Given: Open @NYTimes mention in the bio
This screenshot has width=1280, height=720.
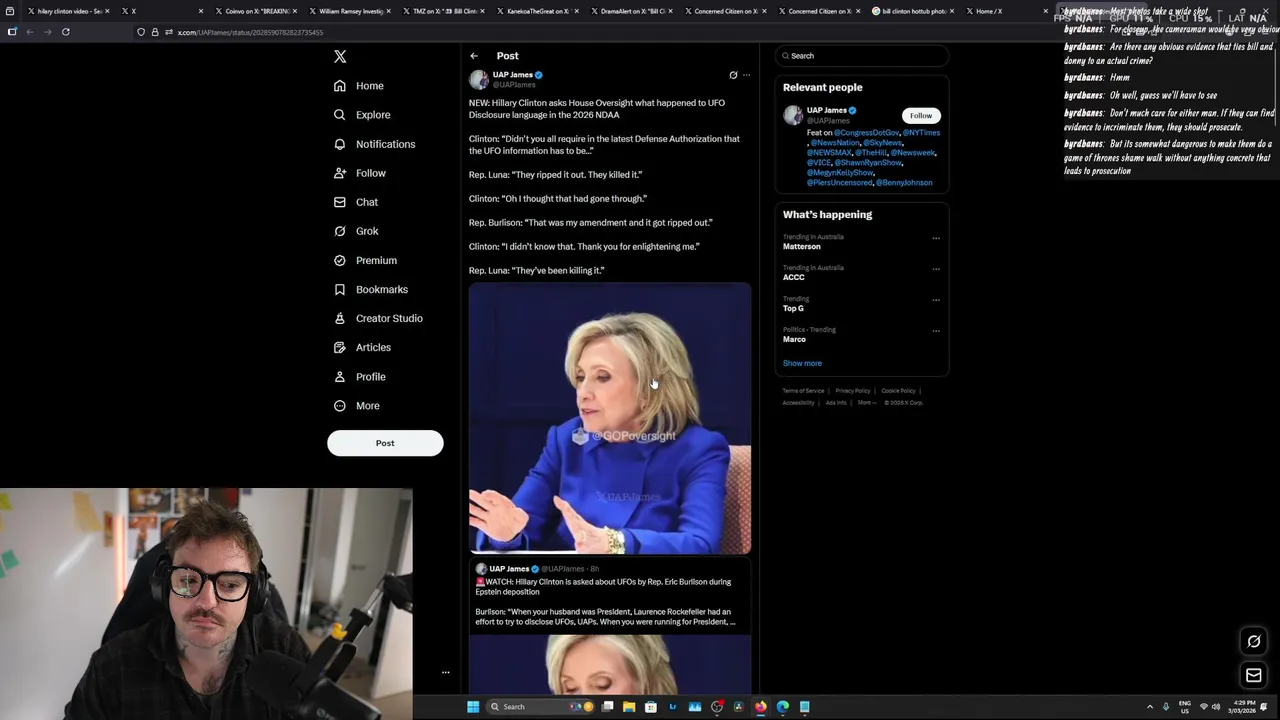Looking at the screenshot, I should 921,133.
